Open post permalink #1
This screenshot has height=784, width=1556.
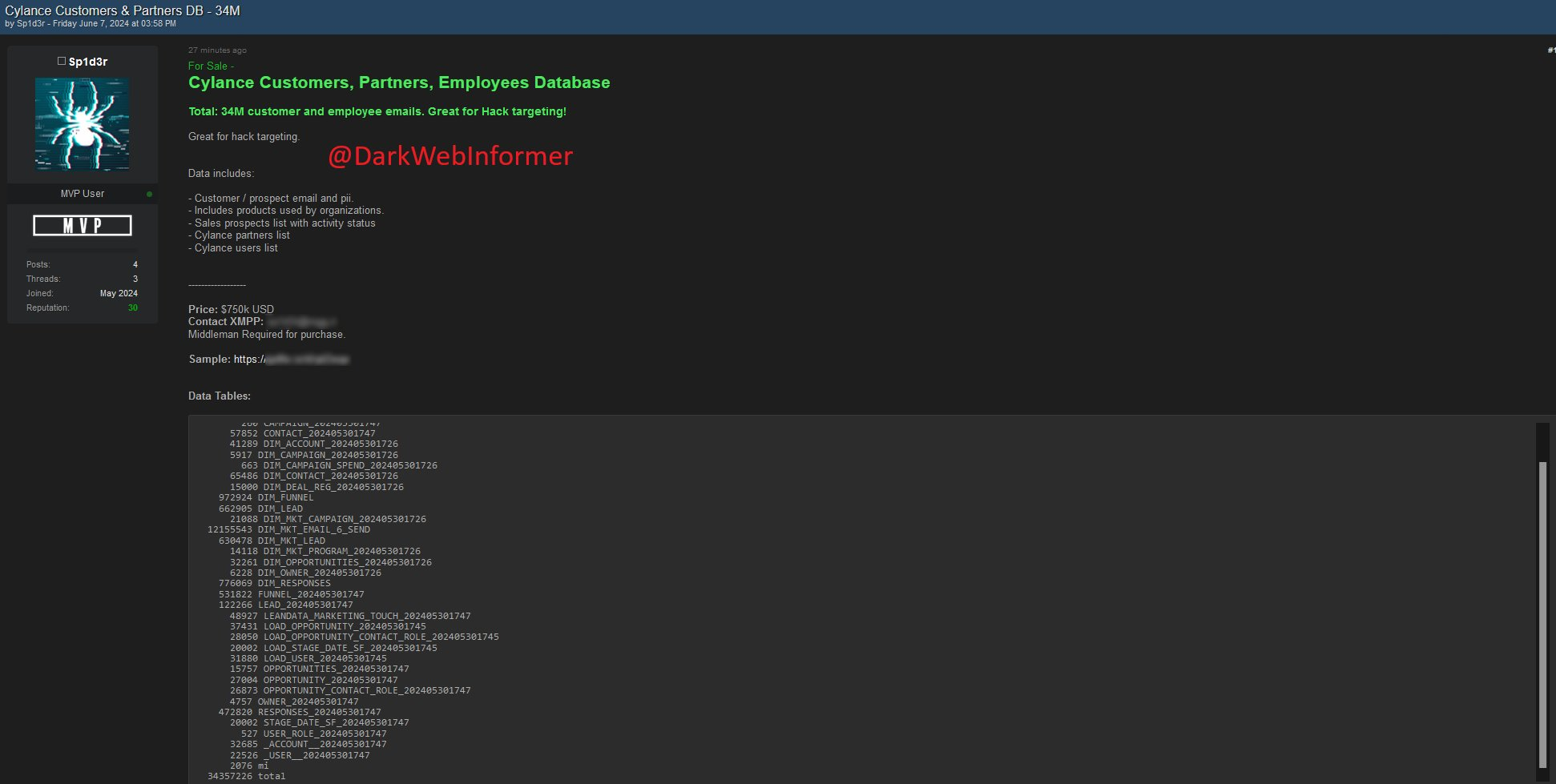click(x=1550, y=50)
